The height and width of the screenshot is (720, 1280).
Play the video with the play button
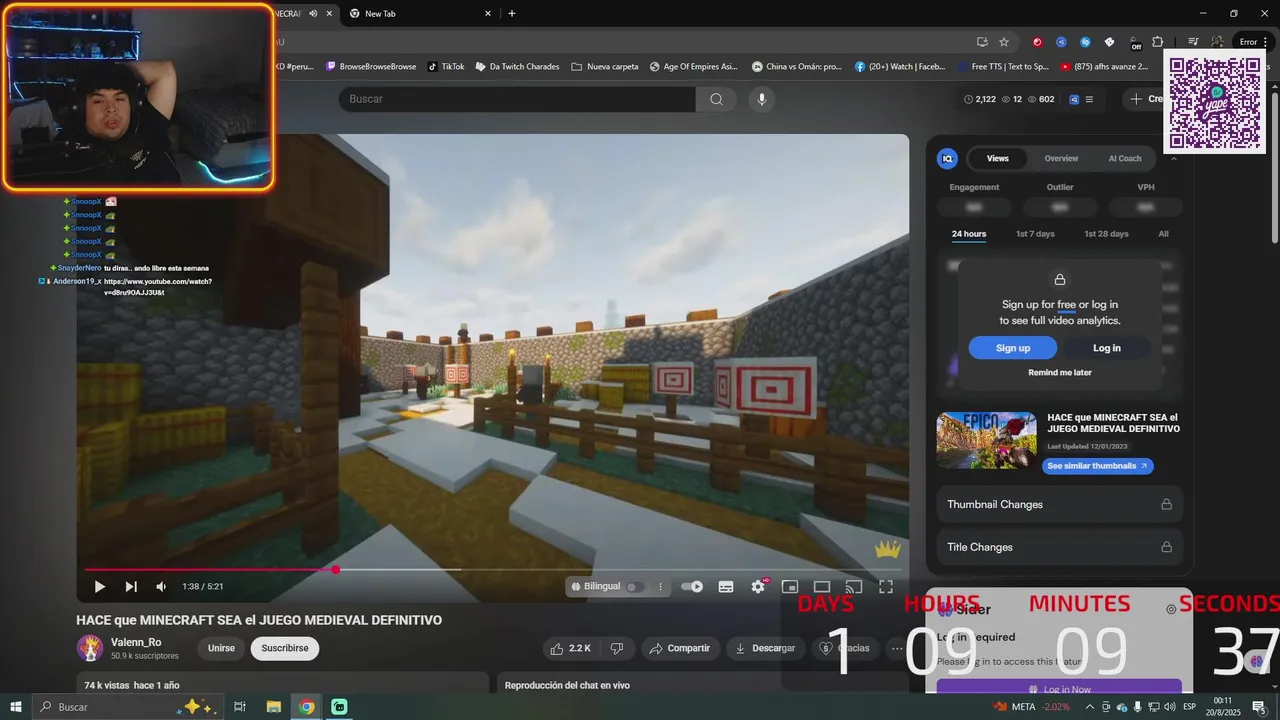99,587
